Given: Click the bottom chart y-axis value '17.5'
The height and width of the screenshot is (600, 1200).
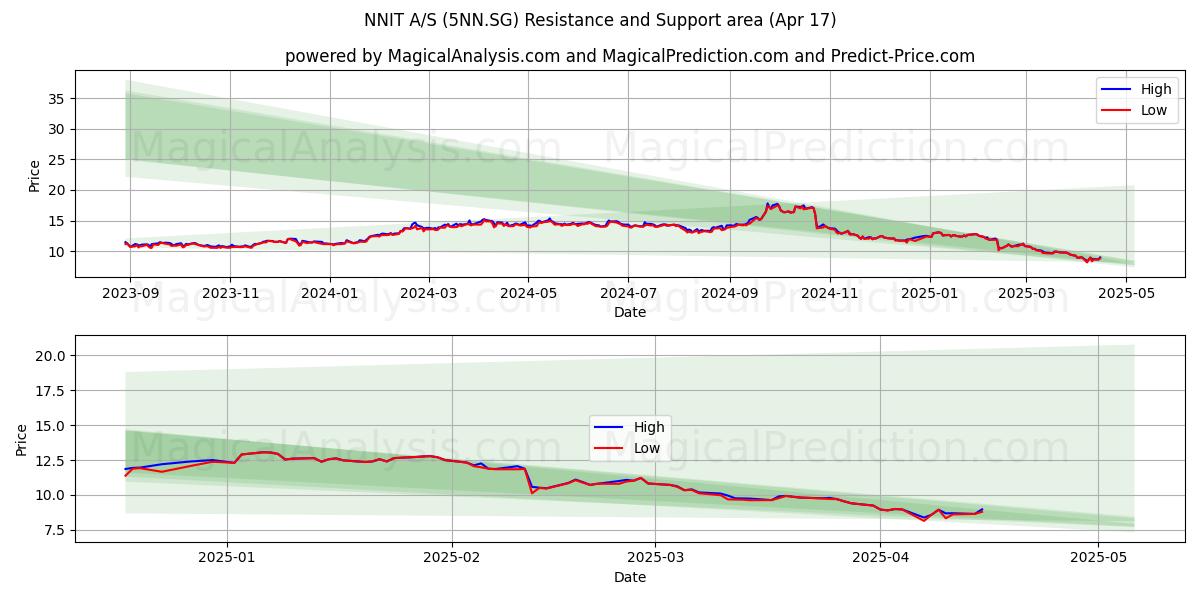Looking at the screenshot, I should click(x=52, y=390).
